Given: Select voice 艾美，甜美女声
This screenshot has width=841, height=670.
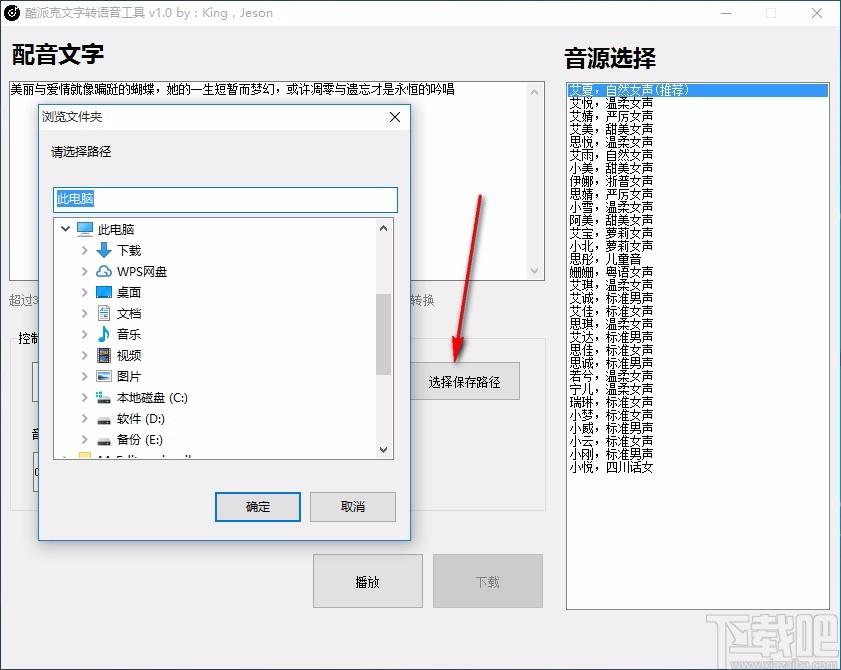Looking at the screenshot, I should click(x=611, y=129).
